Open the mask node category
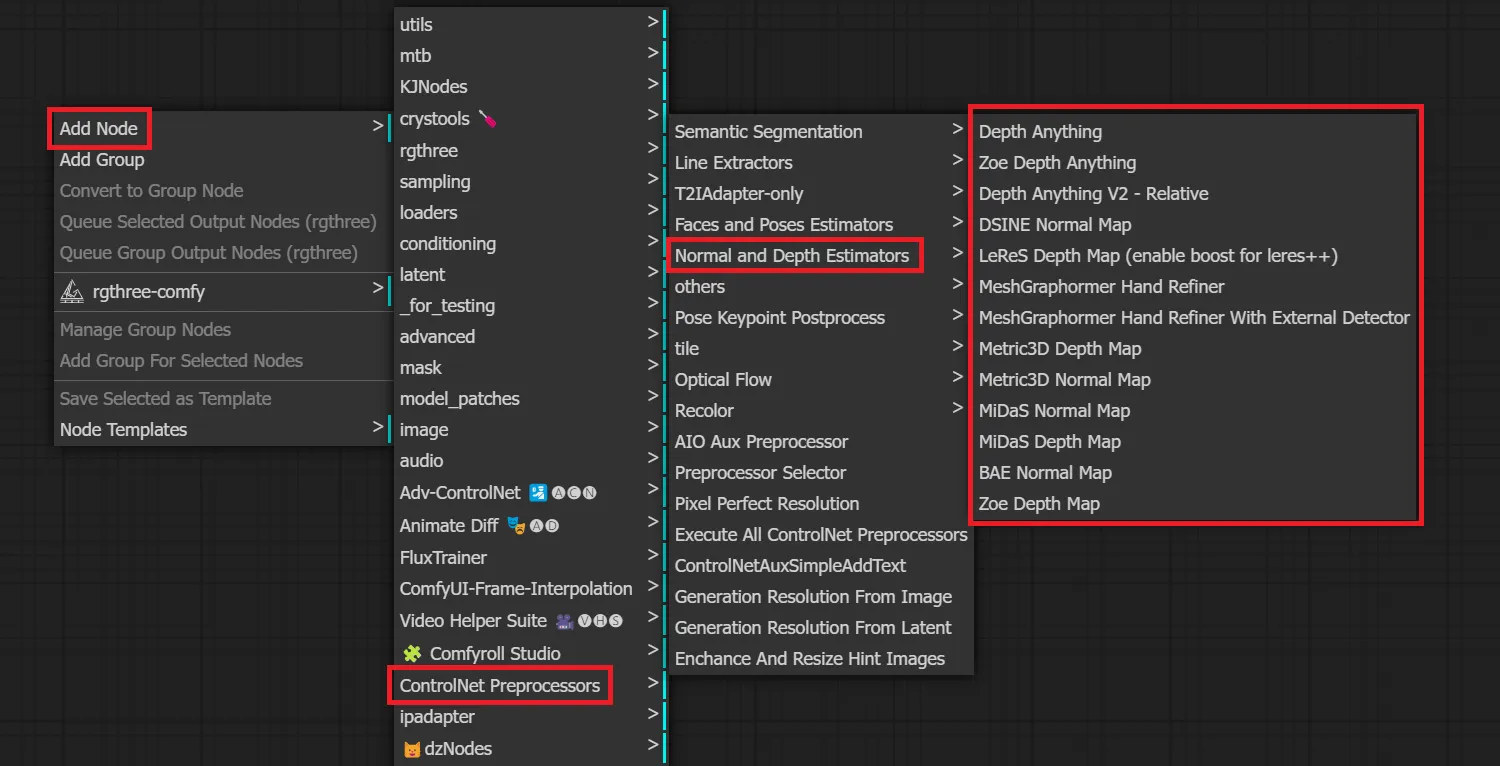1500x766 pixels. pos(530,367)
